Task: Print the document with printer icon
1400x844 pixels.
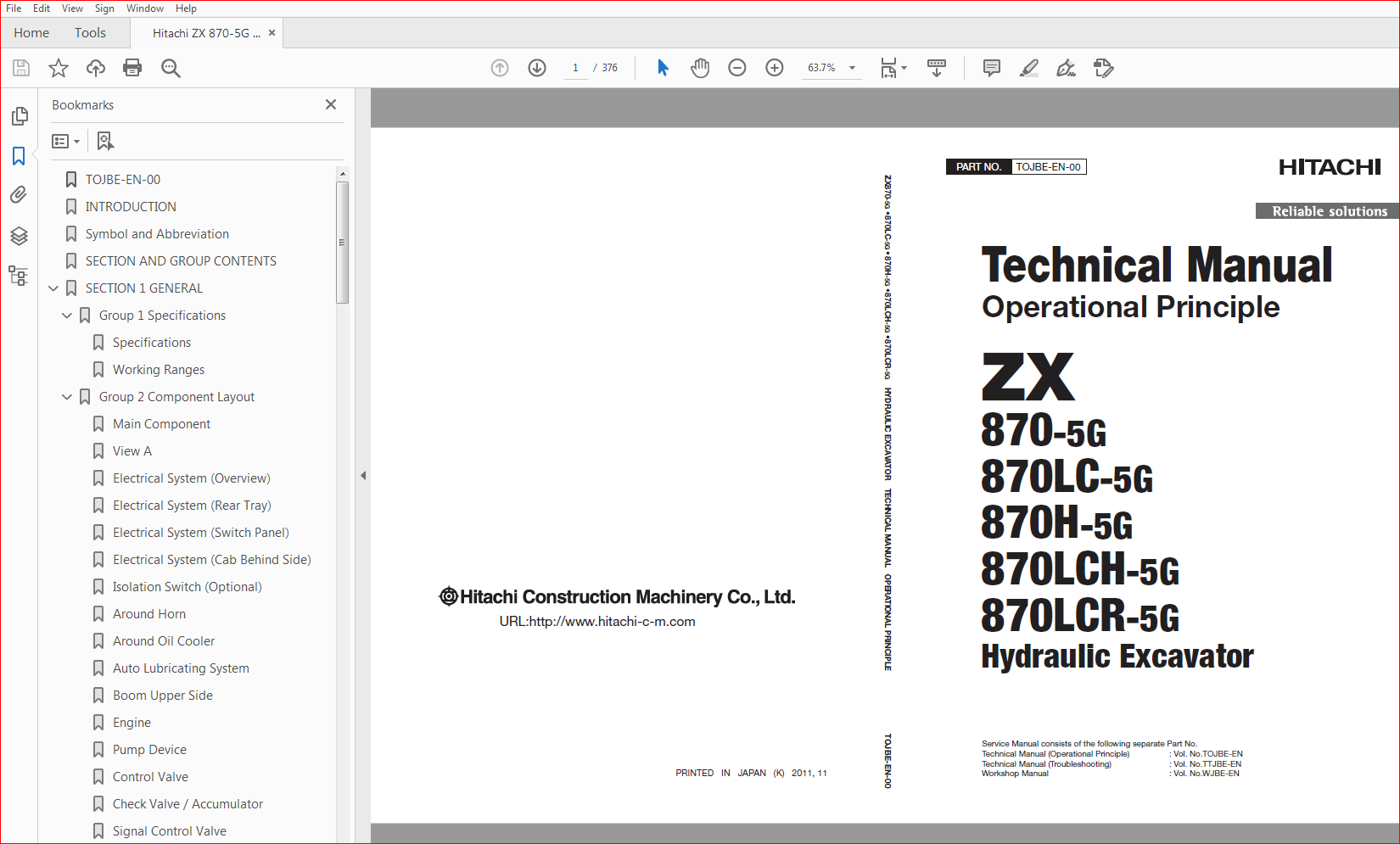Action: [132, 68]
